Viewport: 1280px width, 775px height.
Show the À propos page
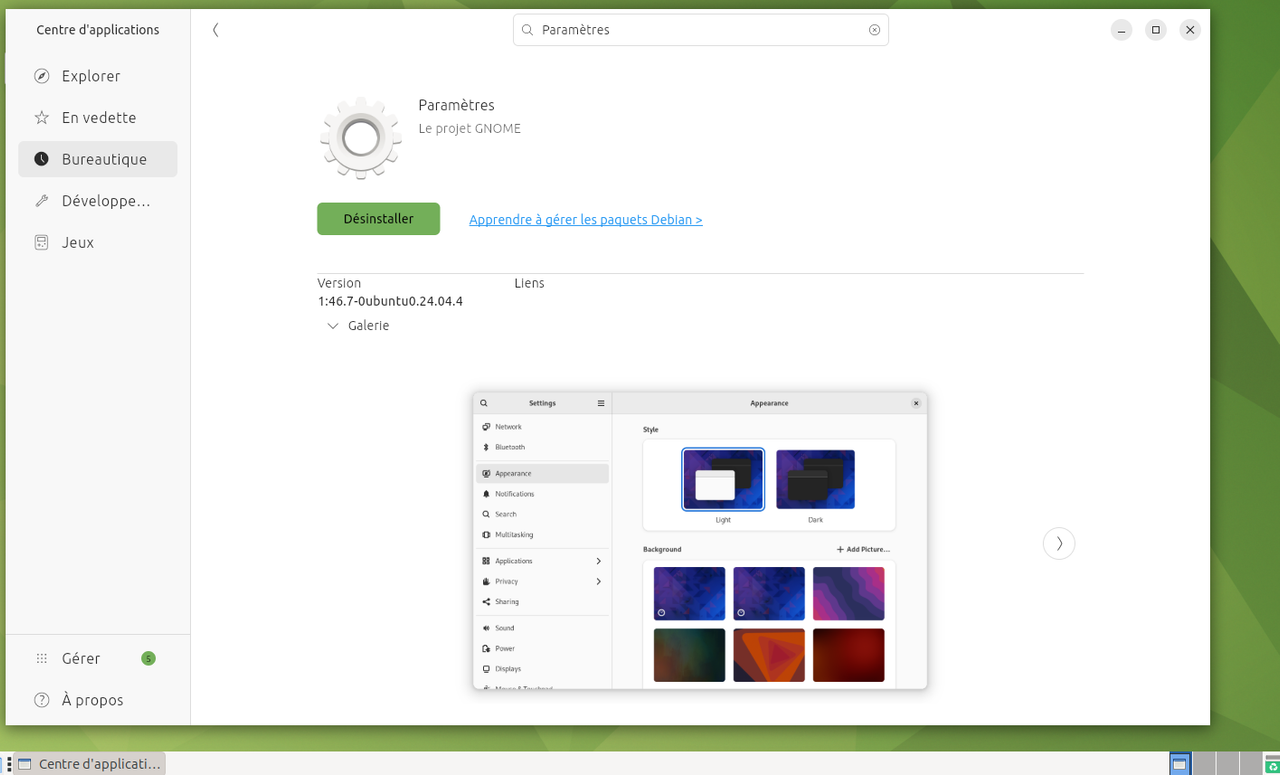98,700
